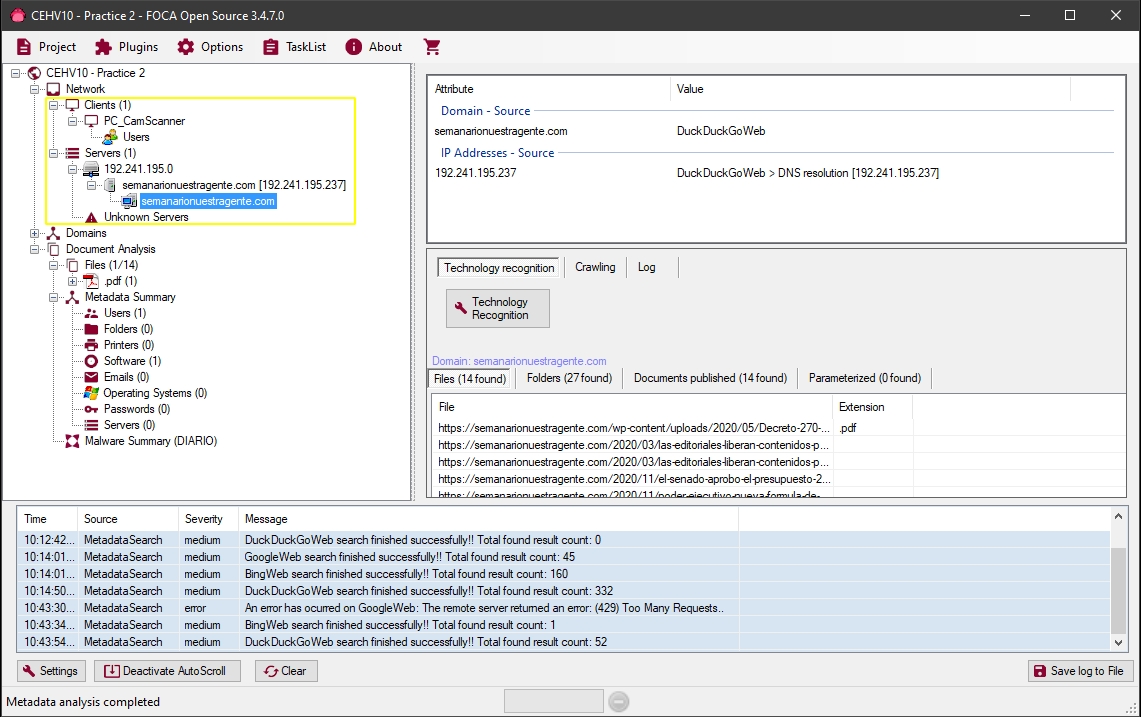Click the Unknown Servers warning icon

92,217
